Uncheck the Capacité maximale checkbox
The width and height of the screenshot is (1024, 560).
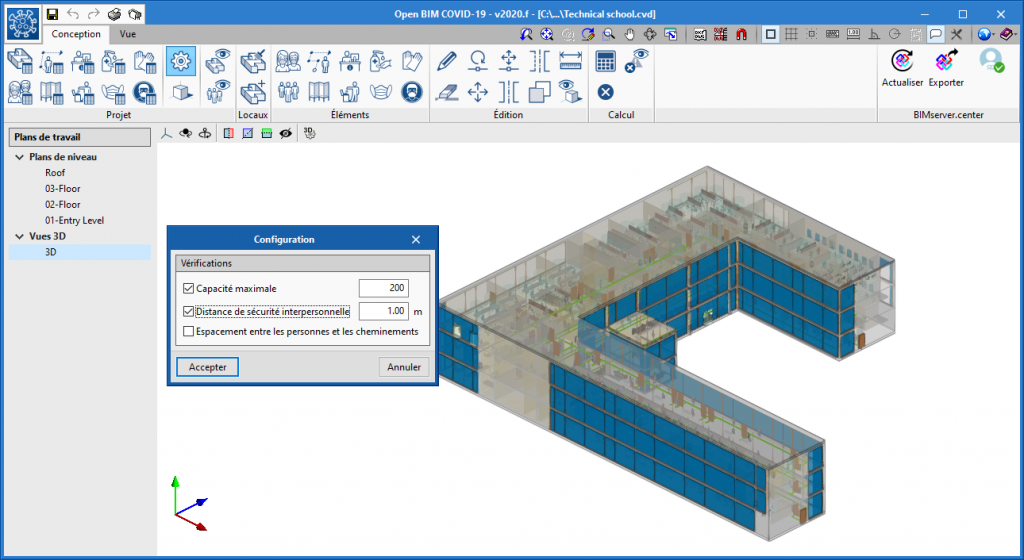click(x=190, y=288)
